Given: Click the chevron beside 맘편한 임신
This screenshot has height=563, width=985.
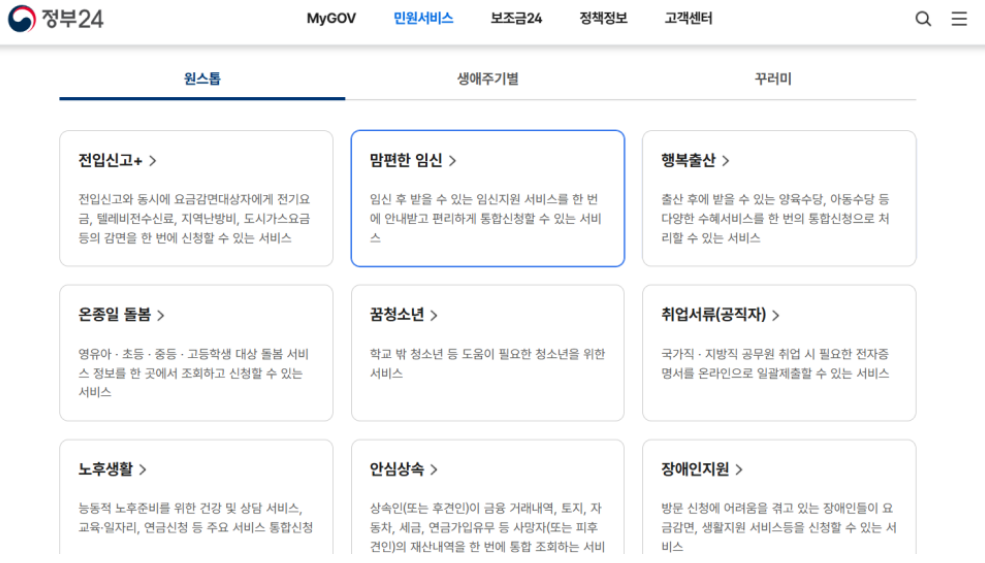Looking at the screenshot, I should (452, 161).
